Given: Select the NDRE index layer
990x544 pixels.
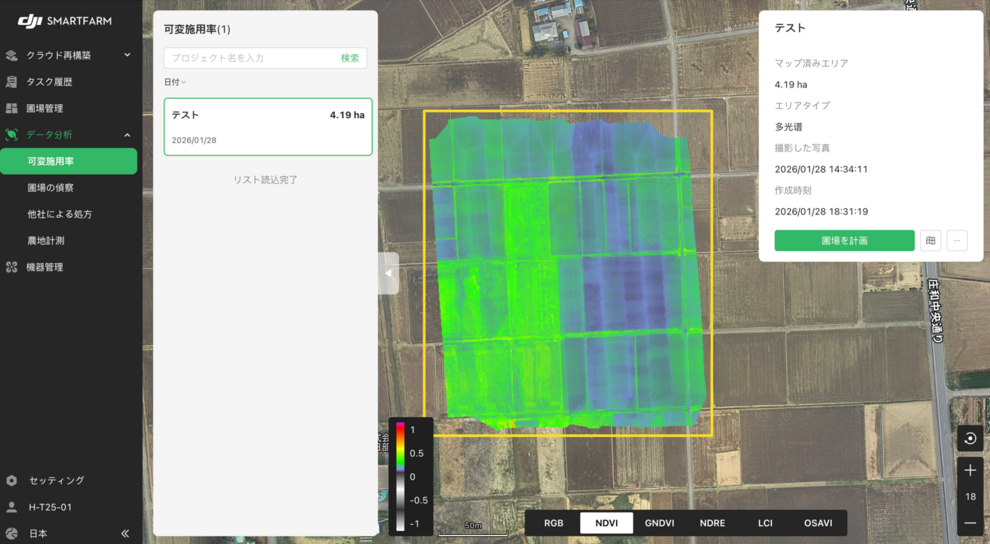Looking at the screenshot, I should click(x=712, y=523).
